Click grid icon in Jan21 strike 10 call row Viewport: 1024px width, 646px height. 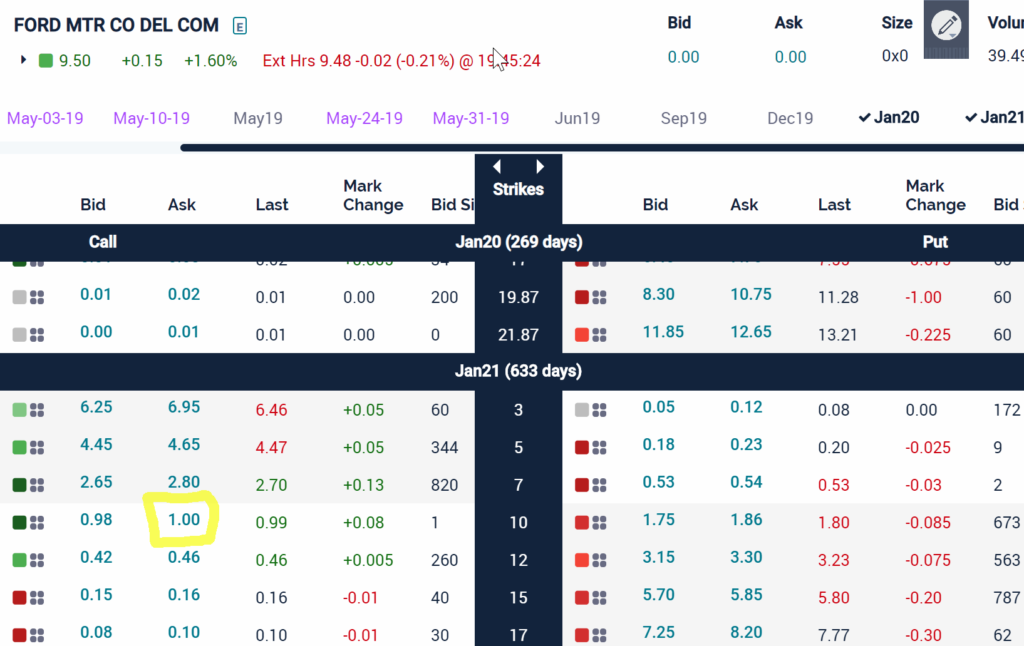pyautogui.click(x=37, y=522)
